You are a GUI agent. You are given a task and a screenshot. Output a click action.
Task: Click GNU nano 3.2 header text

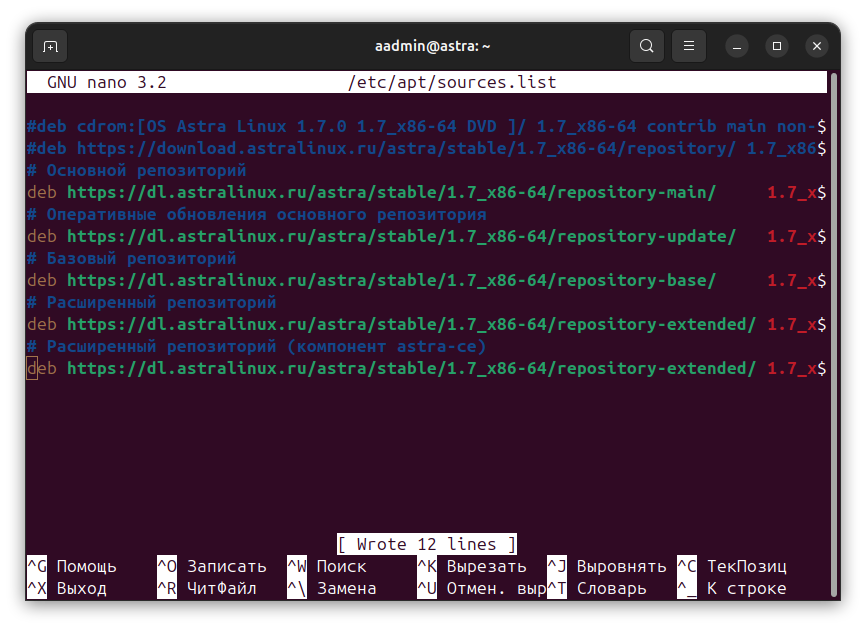click(x=107, y=82)
